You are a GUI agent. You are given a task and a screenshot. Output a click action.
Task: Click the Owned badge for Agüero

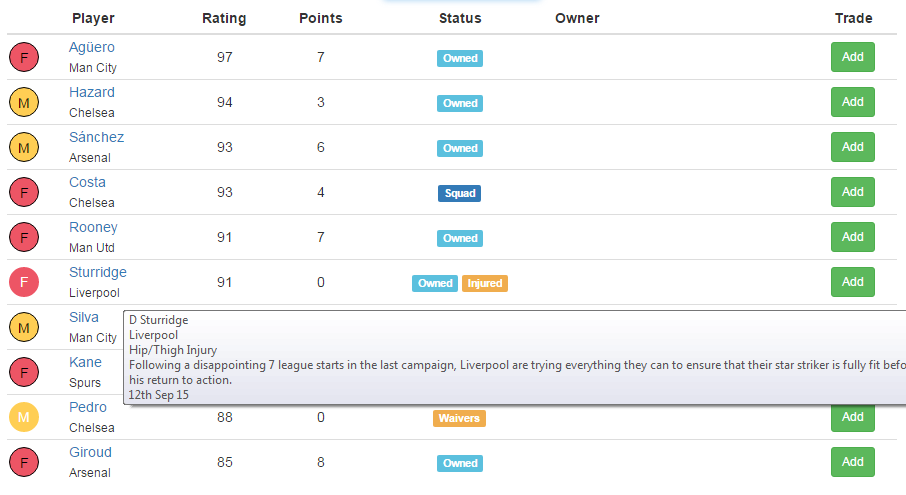point(460,58)
